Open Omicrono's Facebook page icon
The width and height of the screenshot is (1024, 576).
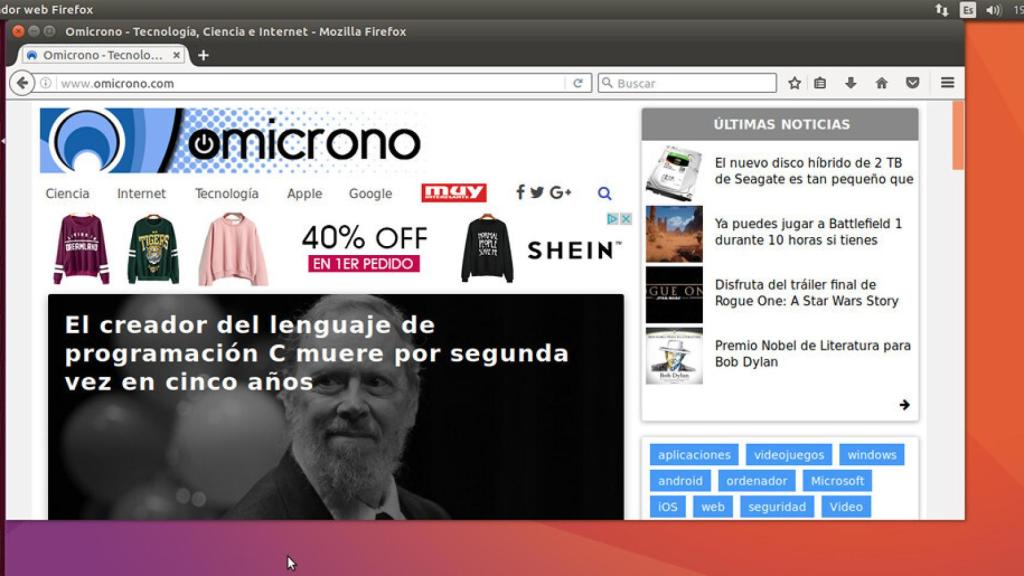coord(520,193)
